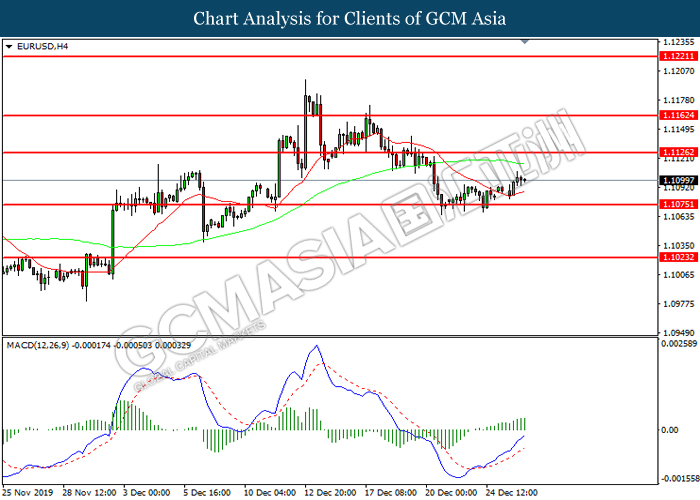Select the 1.10751 support price label

(678, 204)
